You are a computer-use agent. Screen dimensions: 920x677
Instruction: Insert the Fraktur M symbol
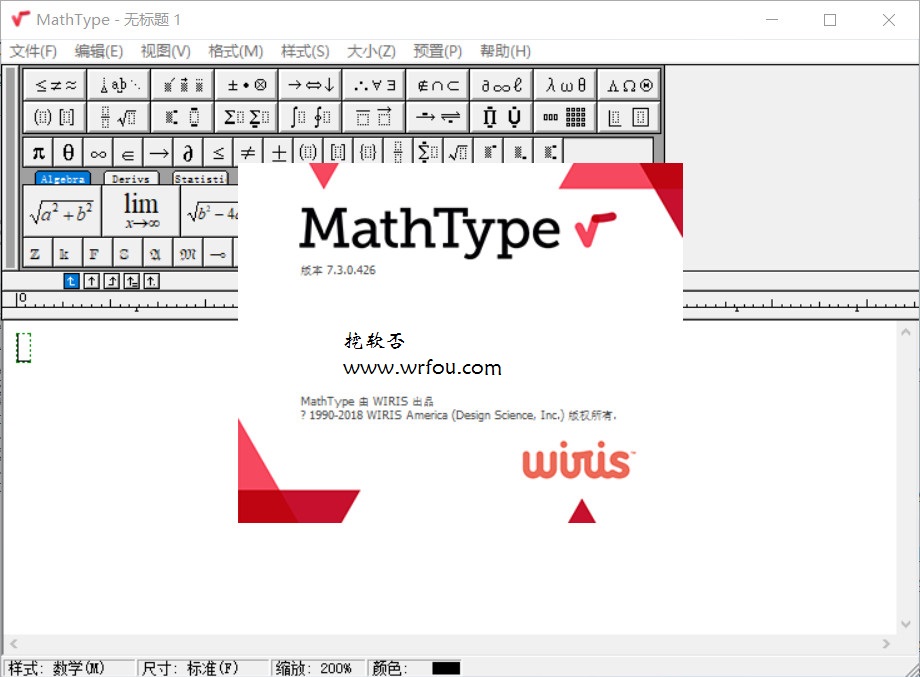point(188,253)
